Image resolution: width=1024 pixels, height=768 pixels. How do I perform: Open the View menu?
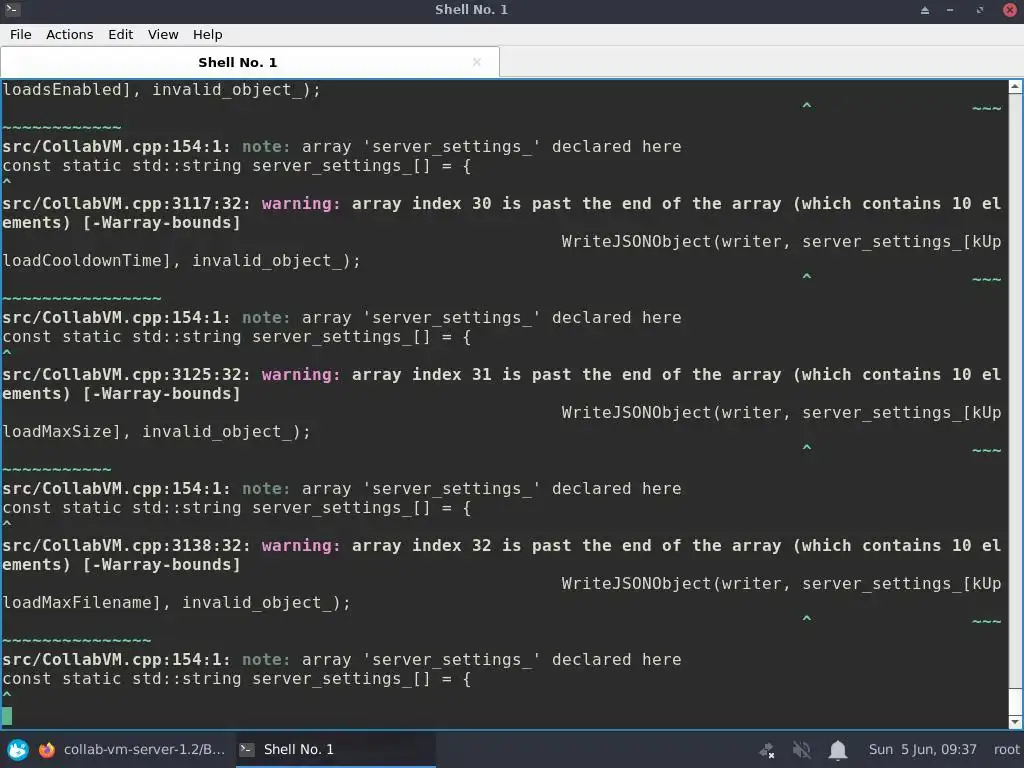[x=163, y=35]
